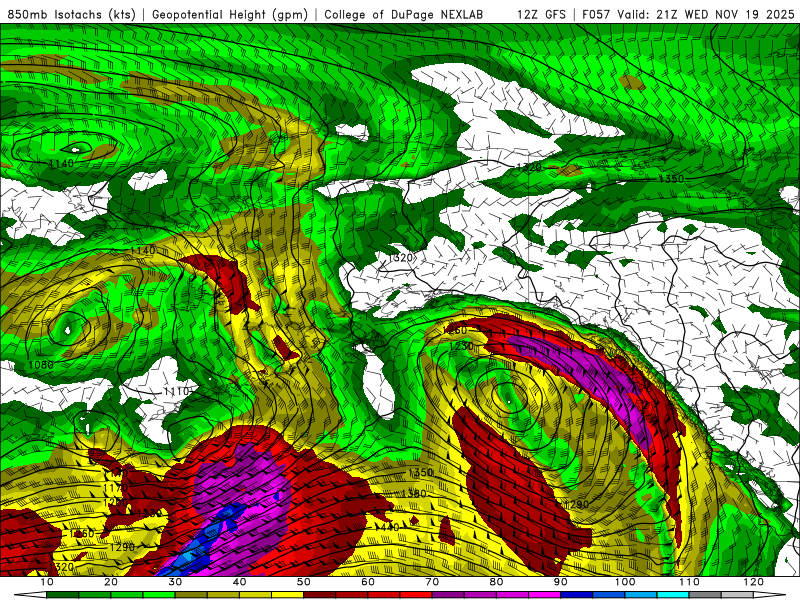Screen dimensions: 800x600
Task: Click the 1080 height contour label
Action: [41, 365]
